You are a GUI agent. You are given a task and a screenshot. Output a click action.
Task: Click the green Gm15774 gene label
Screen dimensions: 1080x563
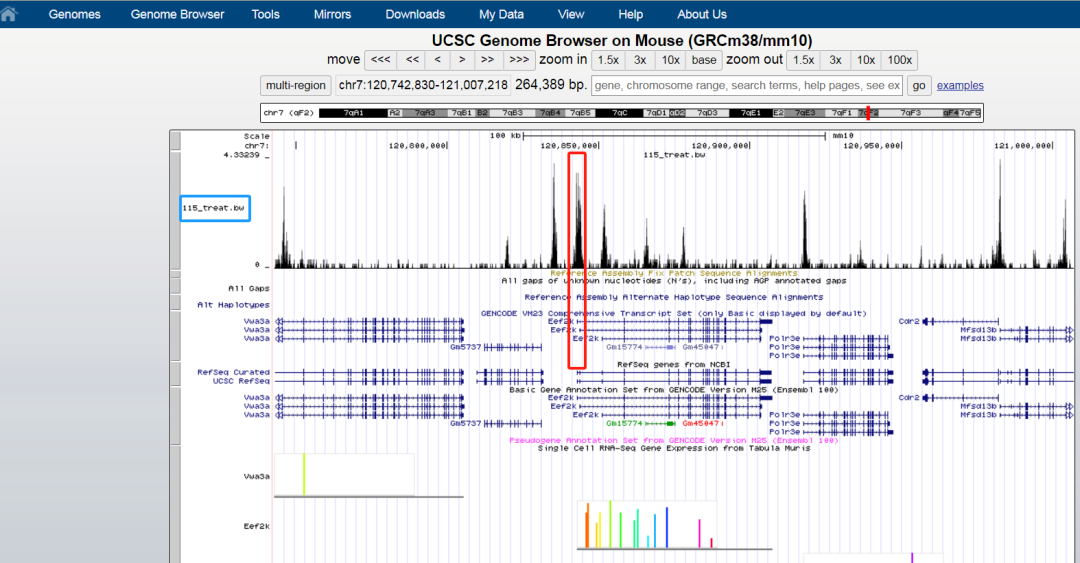[x=624, y=424]
